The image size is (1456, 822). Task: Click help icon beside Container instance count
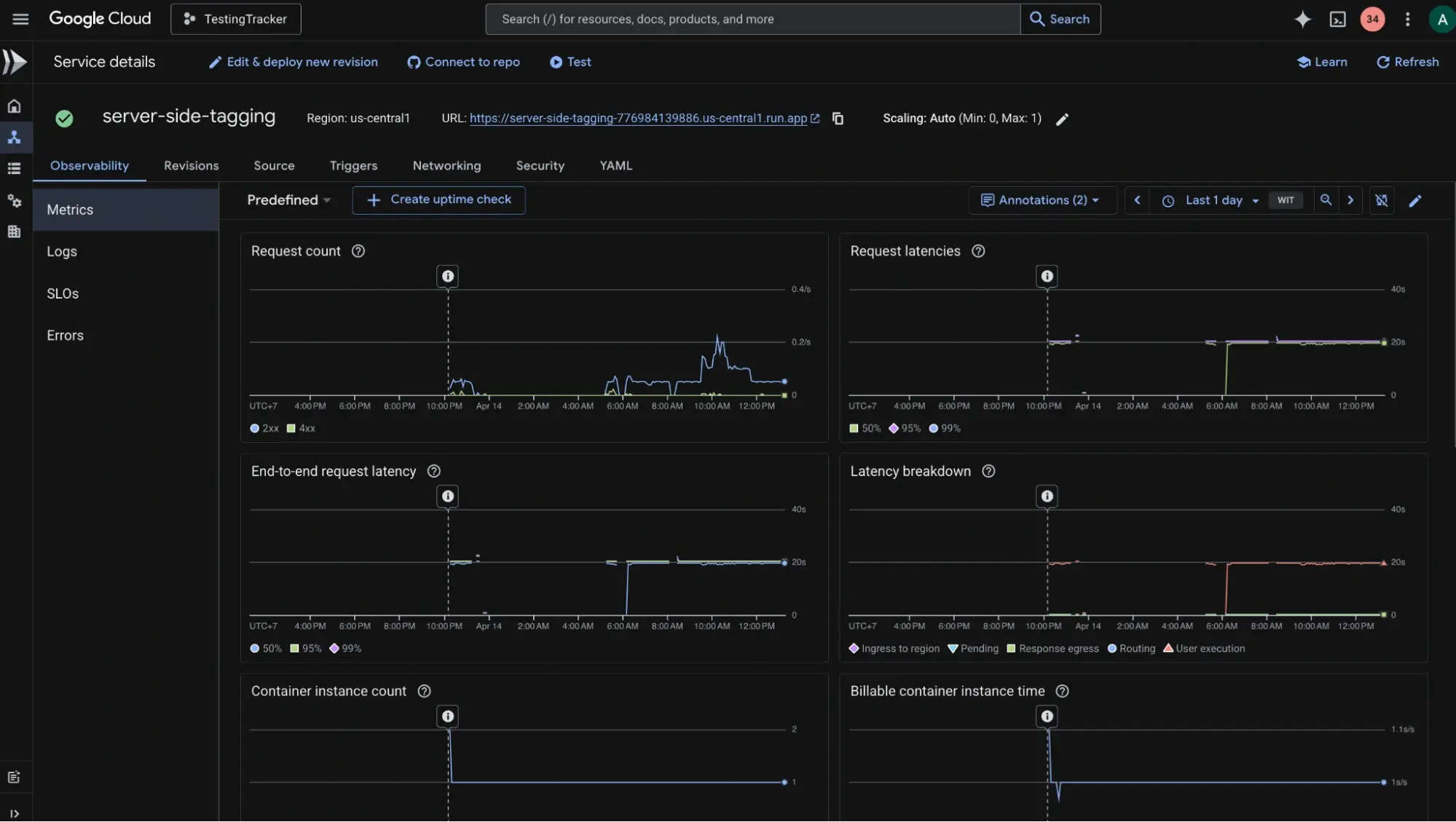click(x=424, y=691)
